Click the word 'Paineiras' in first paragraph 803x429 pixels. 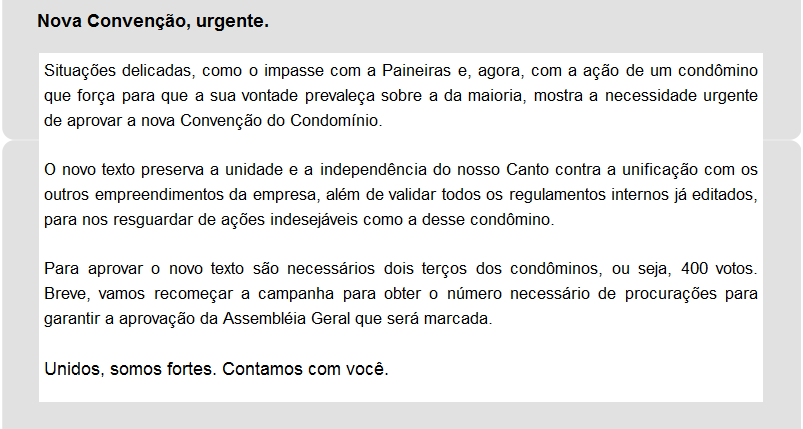pyautogui.click(x=416, y=71)
